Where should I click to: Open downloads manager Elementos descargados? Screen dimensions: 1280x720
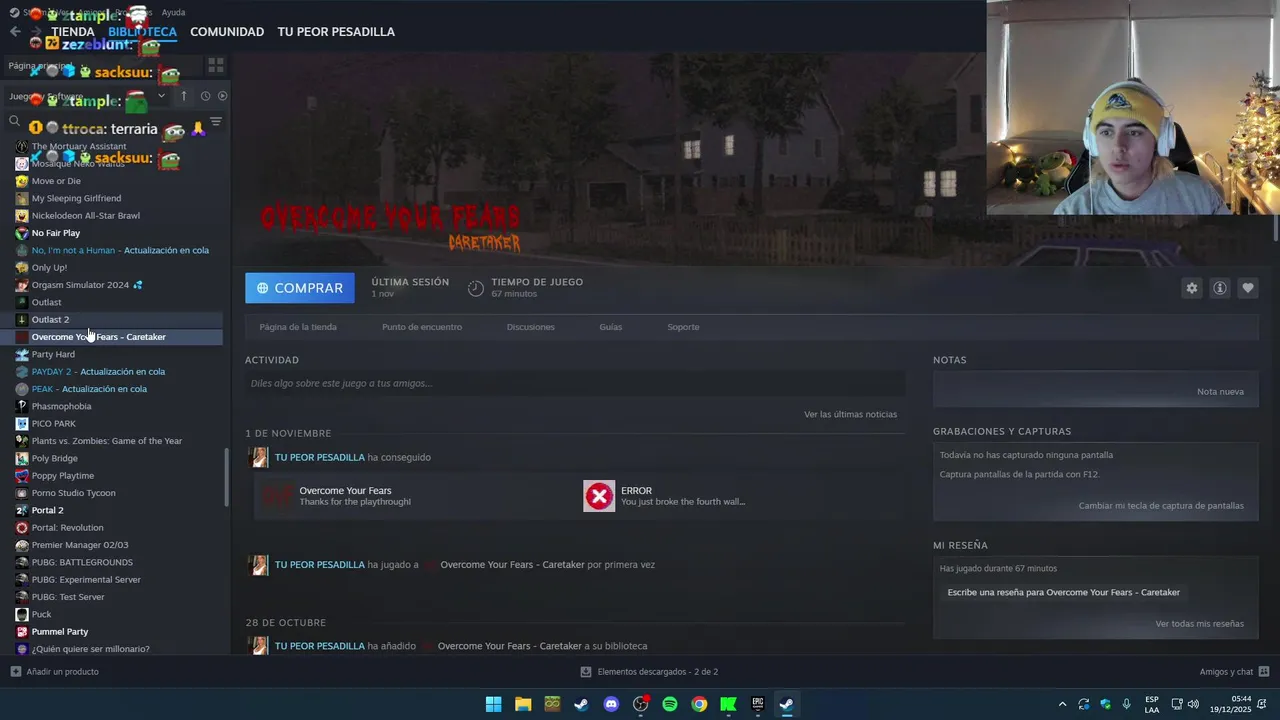[x=649, y=672]
